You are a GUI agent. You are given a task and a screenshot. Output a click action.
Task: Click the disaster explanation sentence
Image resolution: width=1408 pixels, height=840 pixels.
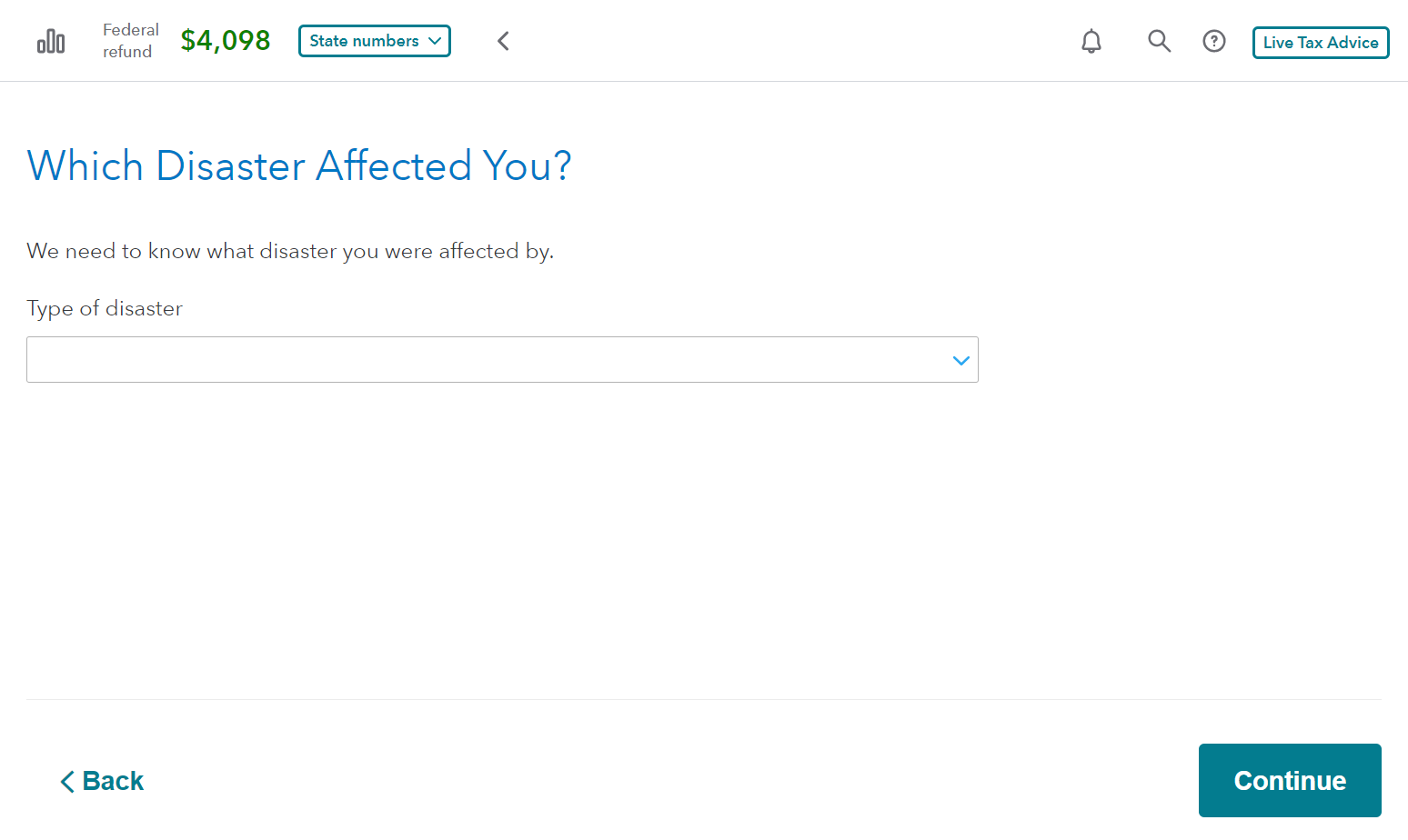(x=290, y=251)
